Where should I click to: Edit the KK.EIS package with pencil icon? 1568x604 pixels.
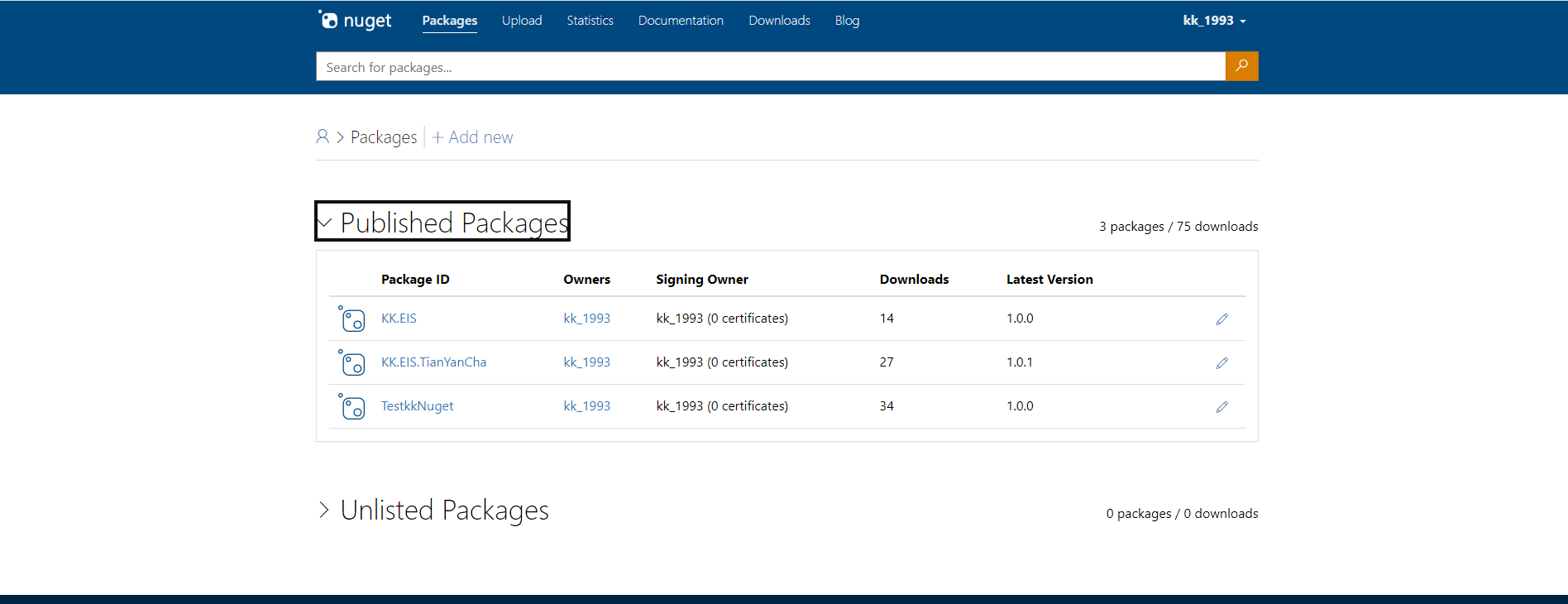[x=1221, y=319]
